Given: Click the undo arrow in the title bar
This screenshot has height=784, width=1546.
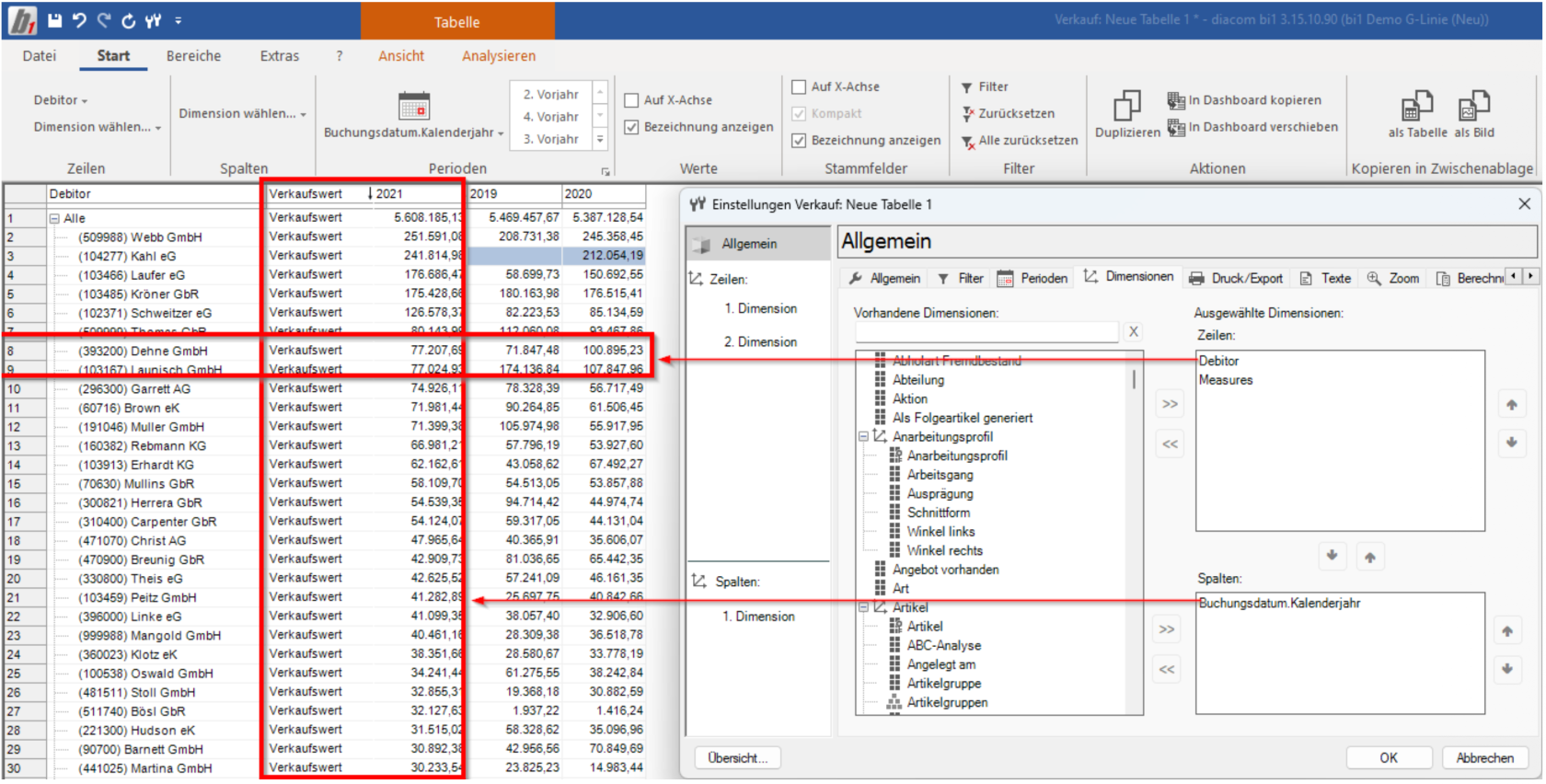Looking at the screenshot, I should click(x=79, y=20).
